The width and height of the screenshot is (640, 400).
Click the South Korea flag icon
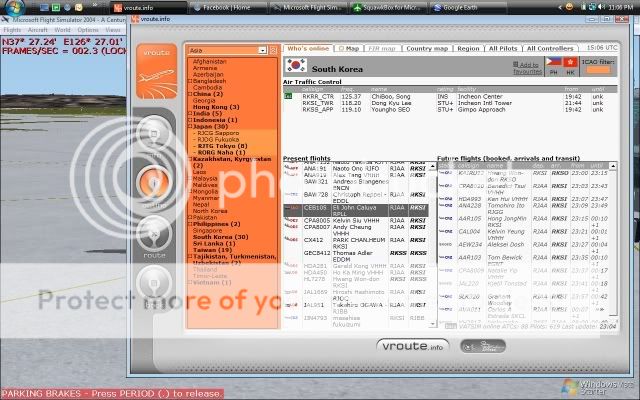(x=295, y=65)
